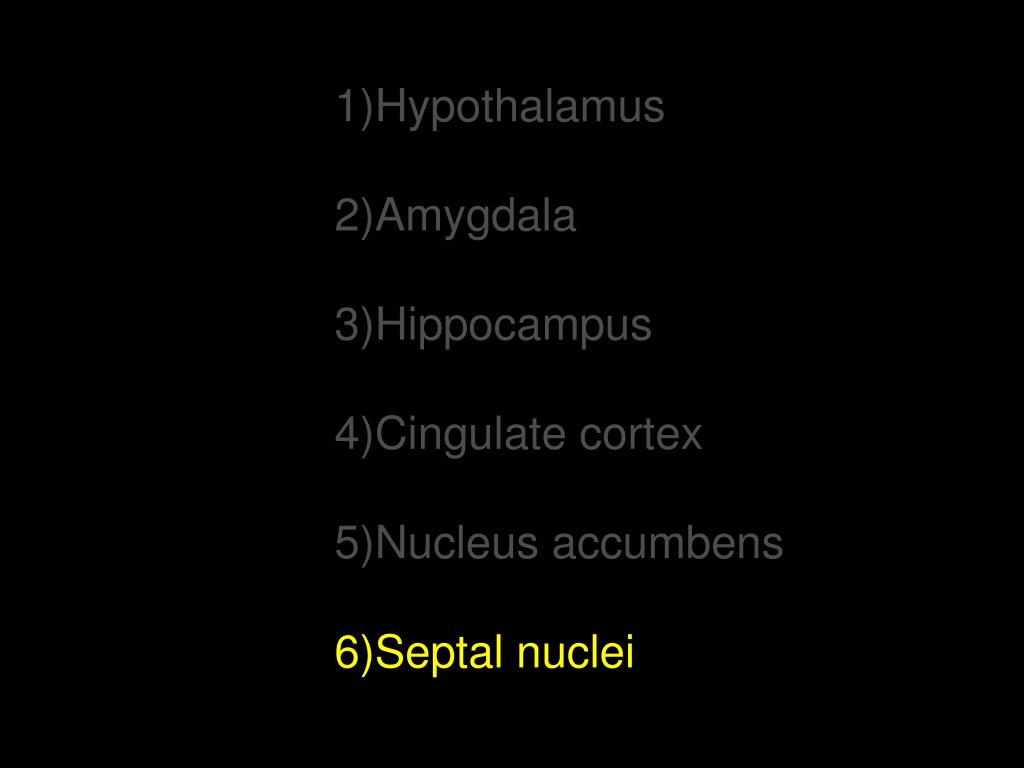Click the list number 4 before Cingulate

[347, 433]
